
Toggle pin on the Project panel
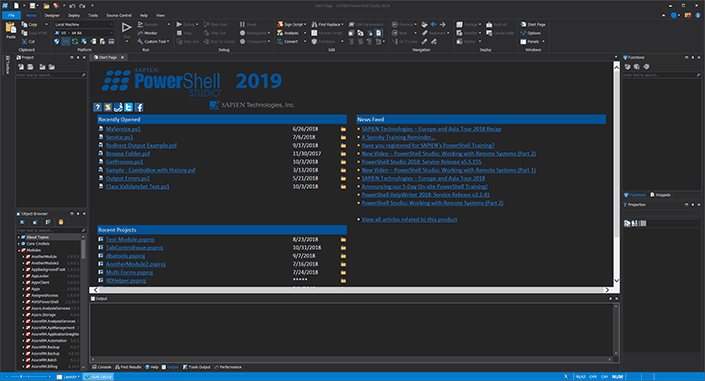[x=78, y=58]
